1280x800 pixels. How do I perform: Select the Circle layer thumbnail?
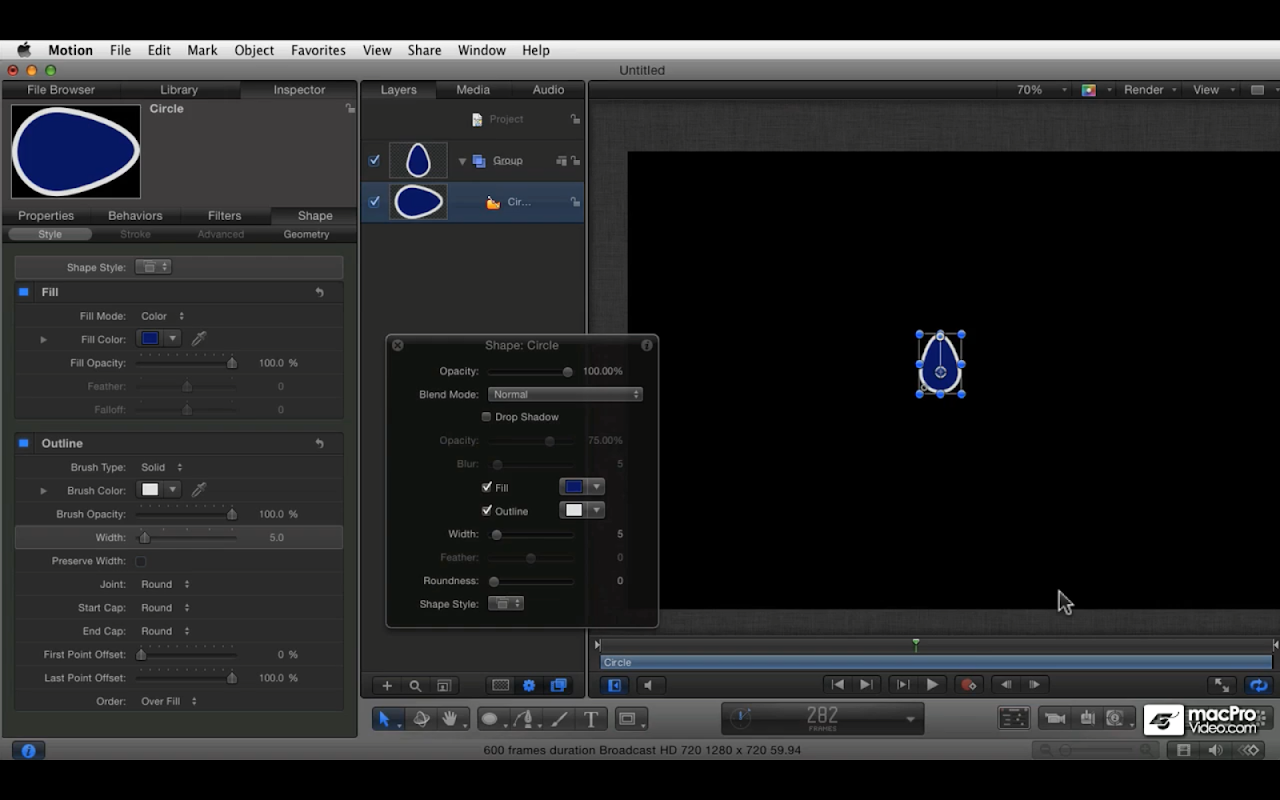pos(418,202)
